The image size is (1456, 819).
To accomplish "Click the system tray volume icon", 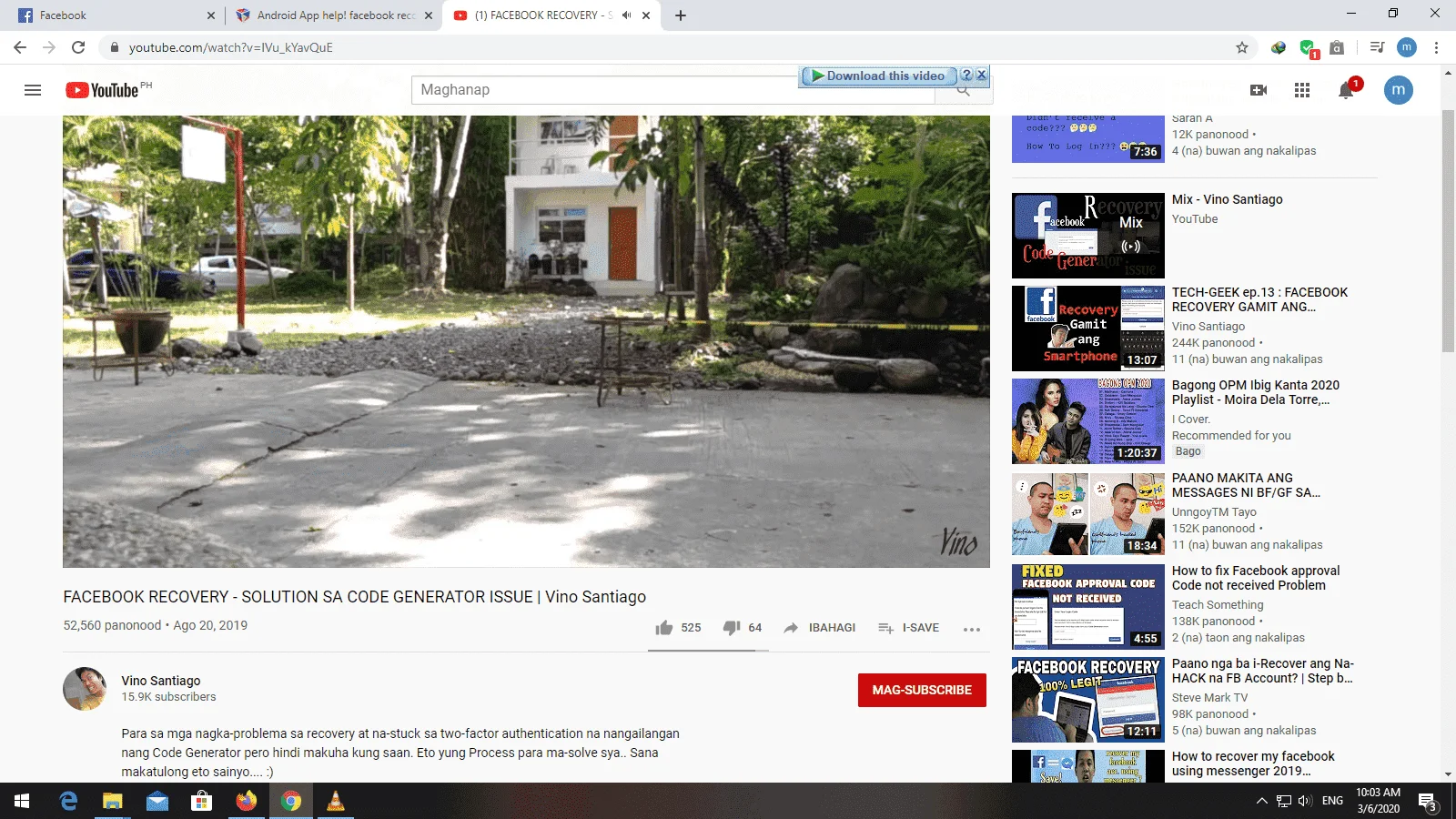I will (x=1305, y=801).
